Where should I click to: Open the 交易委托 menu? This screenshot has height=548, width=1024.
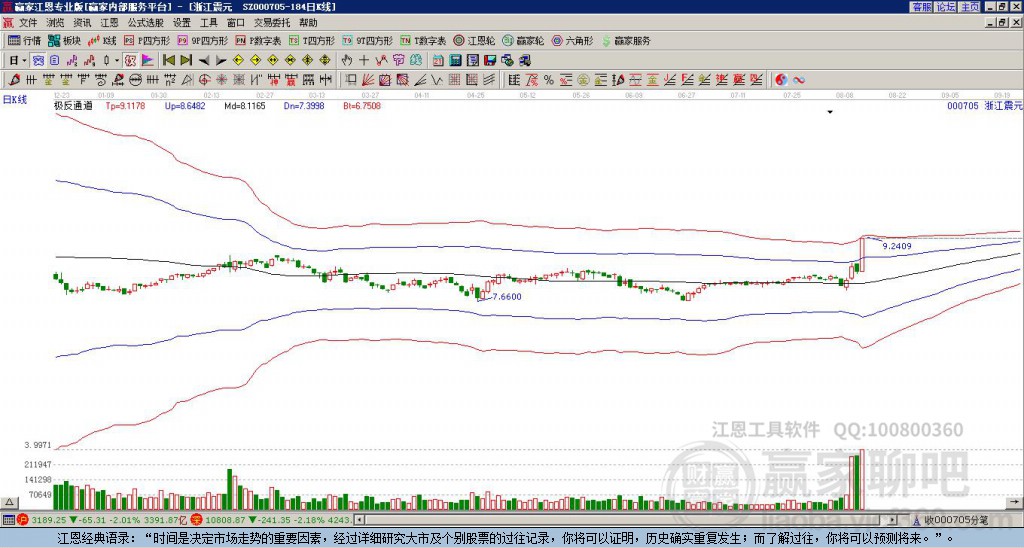click(x=272, y=23)
